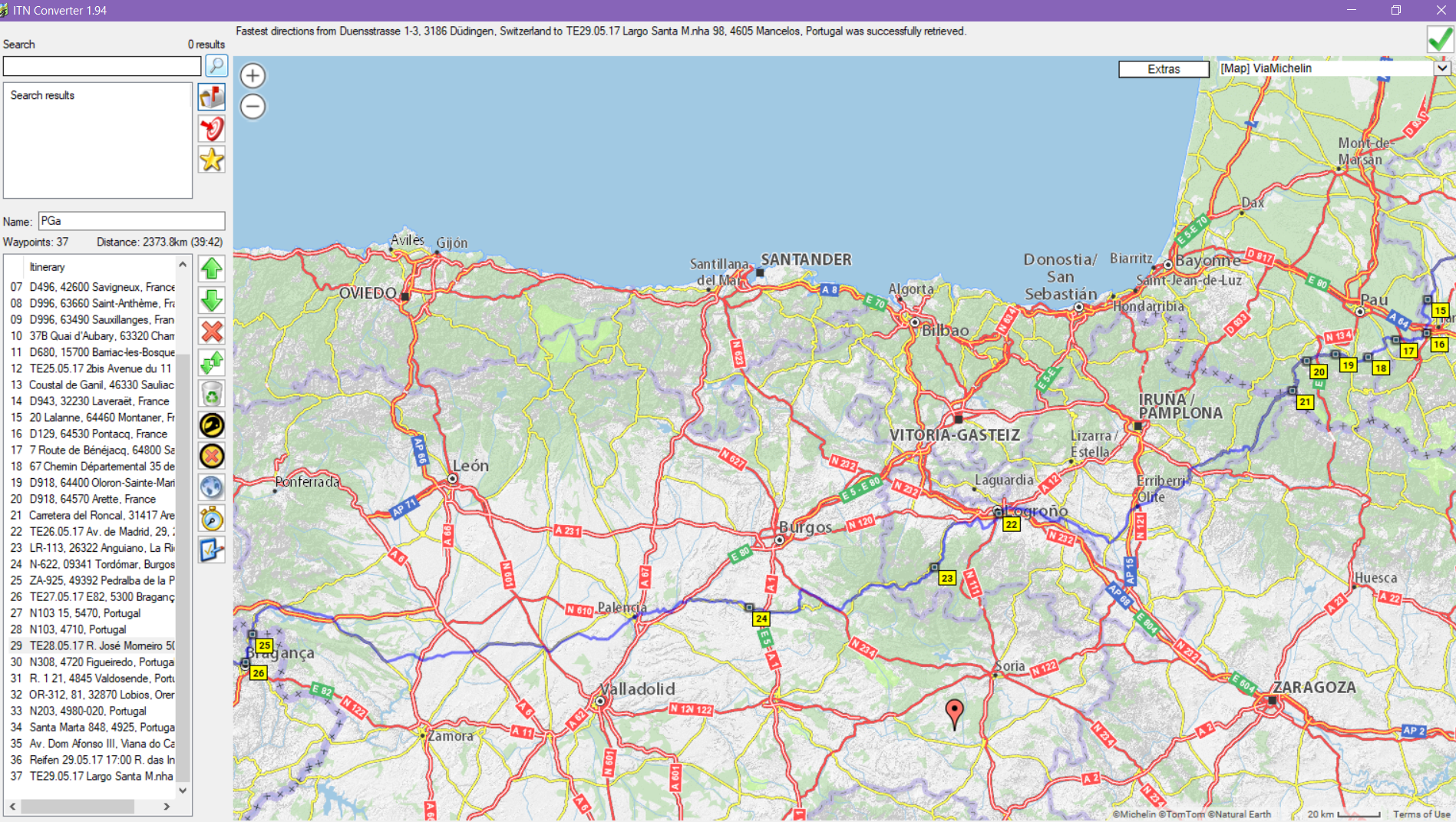The width and height of the screenshot is (1456, 822).
Task: Click waypoint marker 24 on the map
Action: point(761,619)
